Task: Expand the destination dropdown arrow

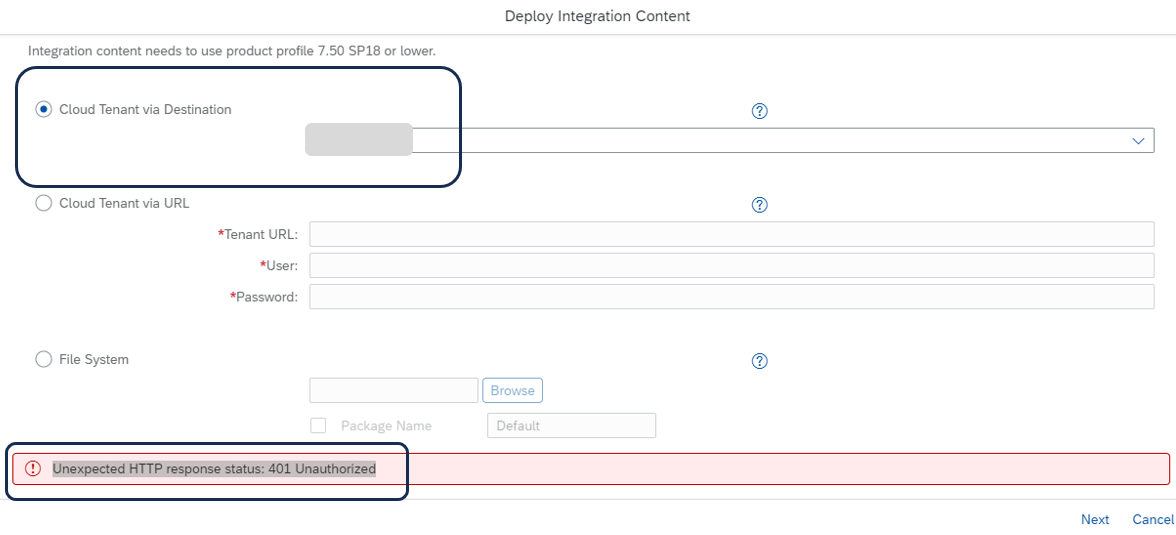Action: click(x=1138, y=140)
